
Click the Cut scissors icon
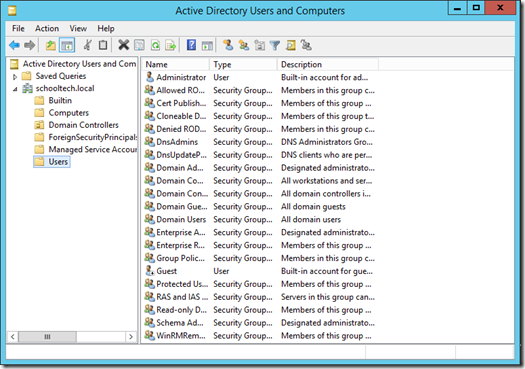(x=87, y=45)
